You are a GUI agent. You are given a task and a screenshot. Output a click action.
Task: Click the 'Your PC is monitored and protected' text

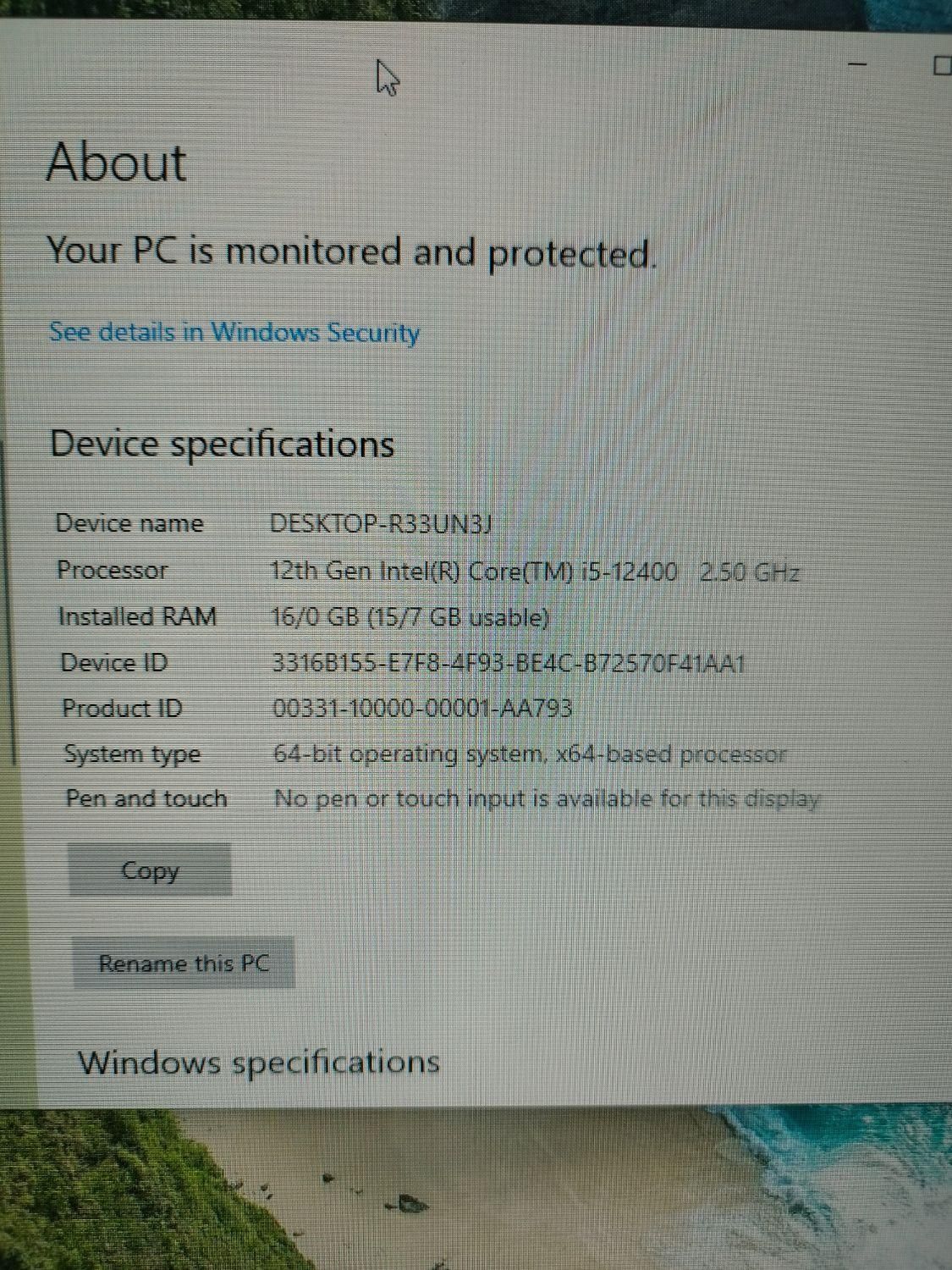point(351,252)
